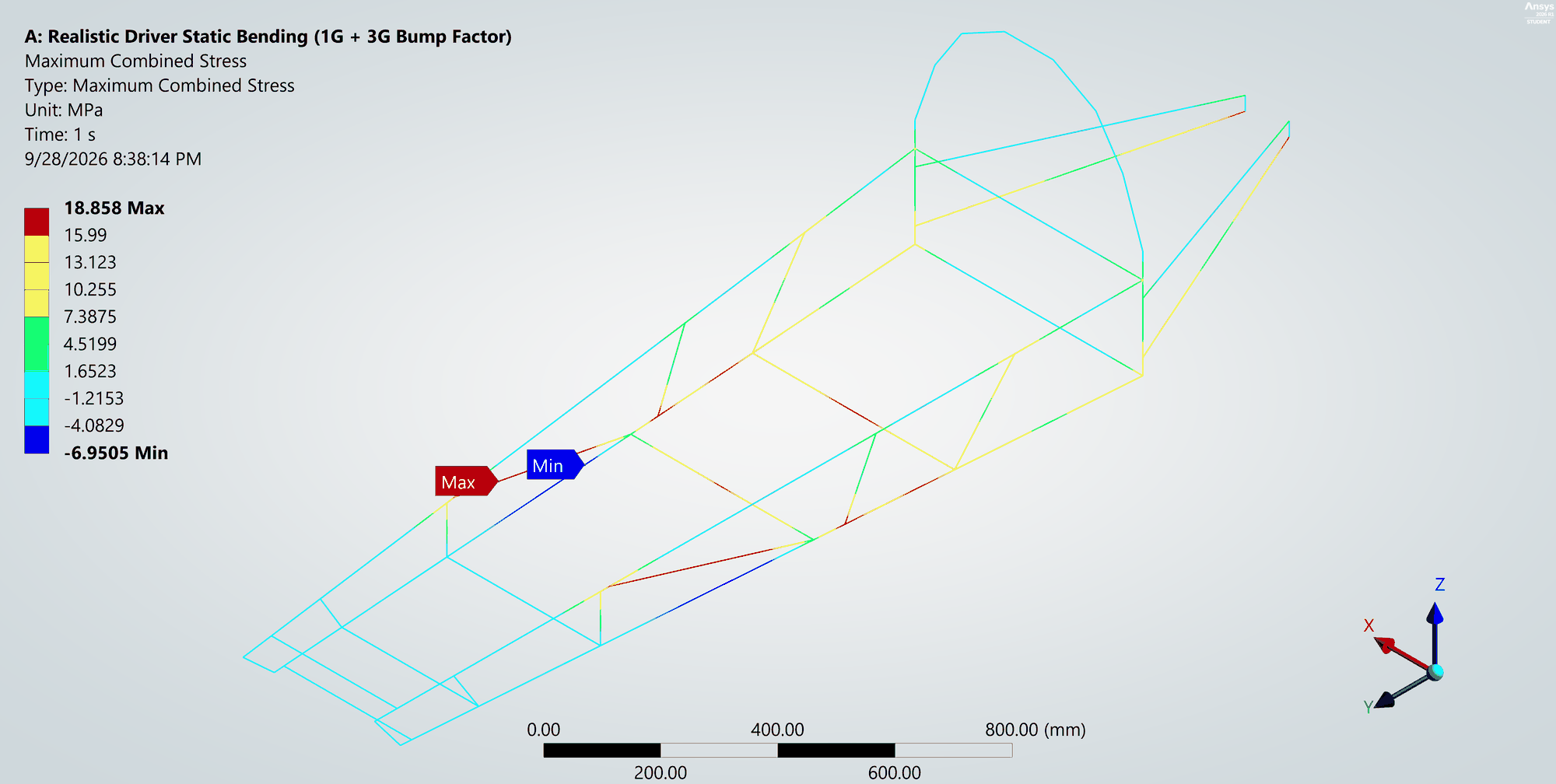Viewport: 1556px width, 784px height.
Task: Click the legend value 15.99
Action: coord(86,235)
